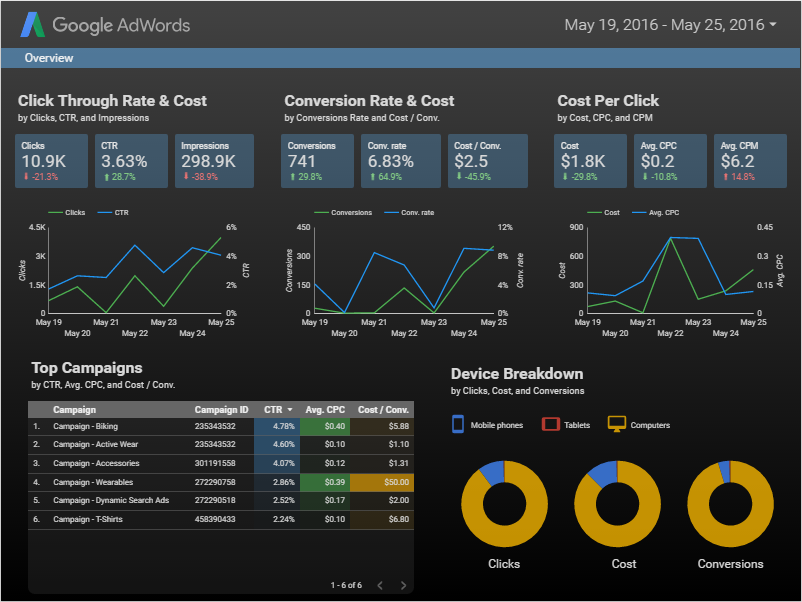Click the $6.80 Cost / Conv. cell
Screen dimensions: 802x602
tap(382, 519)
